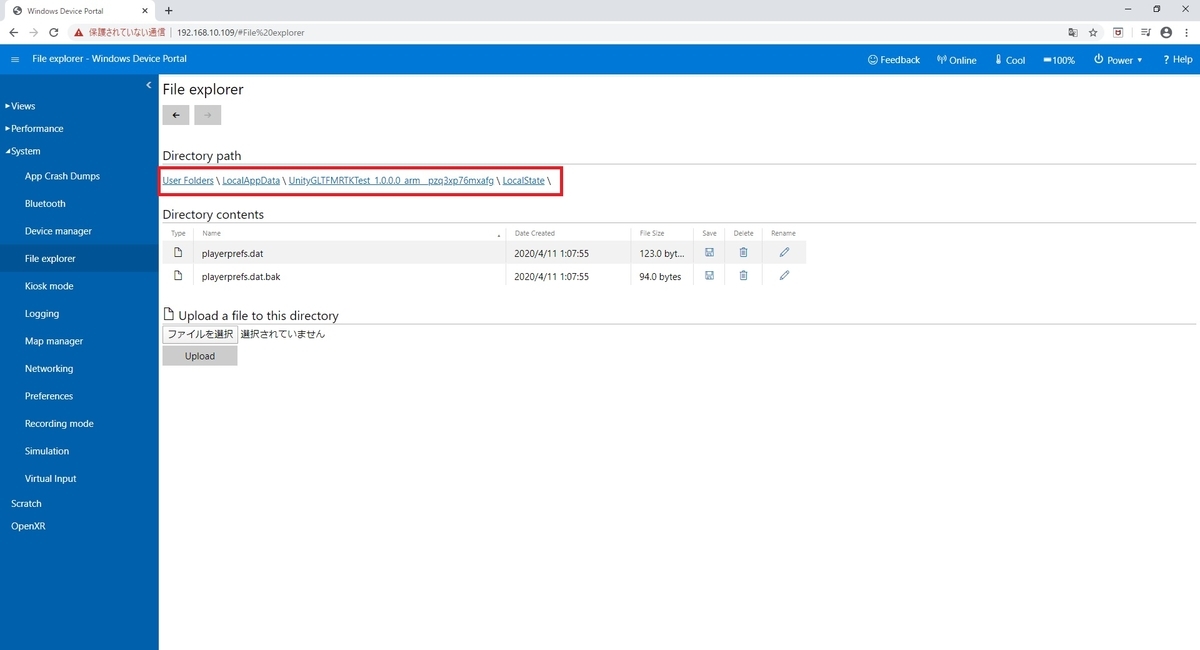Rename playerprefs.dat.bak pencil icon
Screen dimensions: 1200x650
[784, 275]
